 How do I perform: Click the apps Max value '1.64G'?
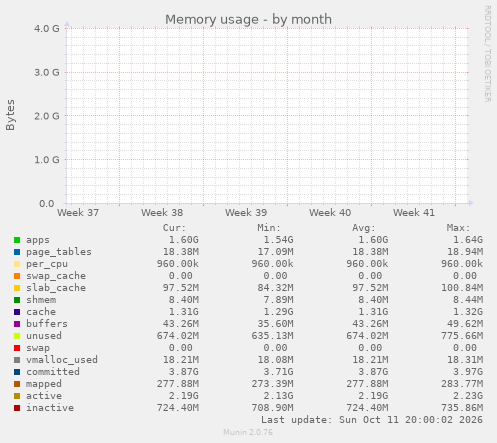tap(468, 240)
